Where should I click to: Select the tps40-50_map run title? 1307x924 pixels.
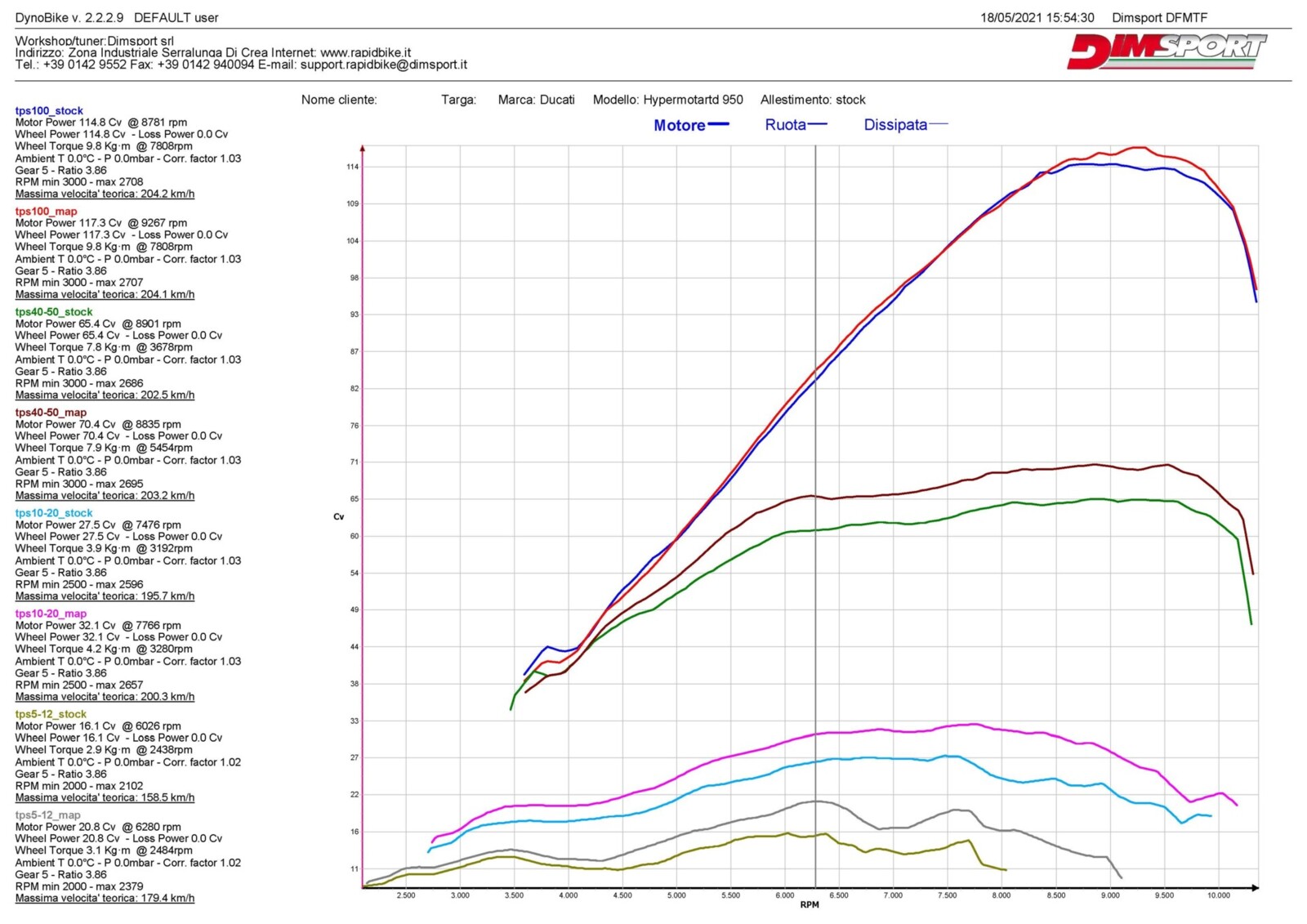51,413
